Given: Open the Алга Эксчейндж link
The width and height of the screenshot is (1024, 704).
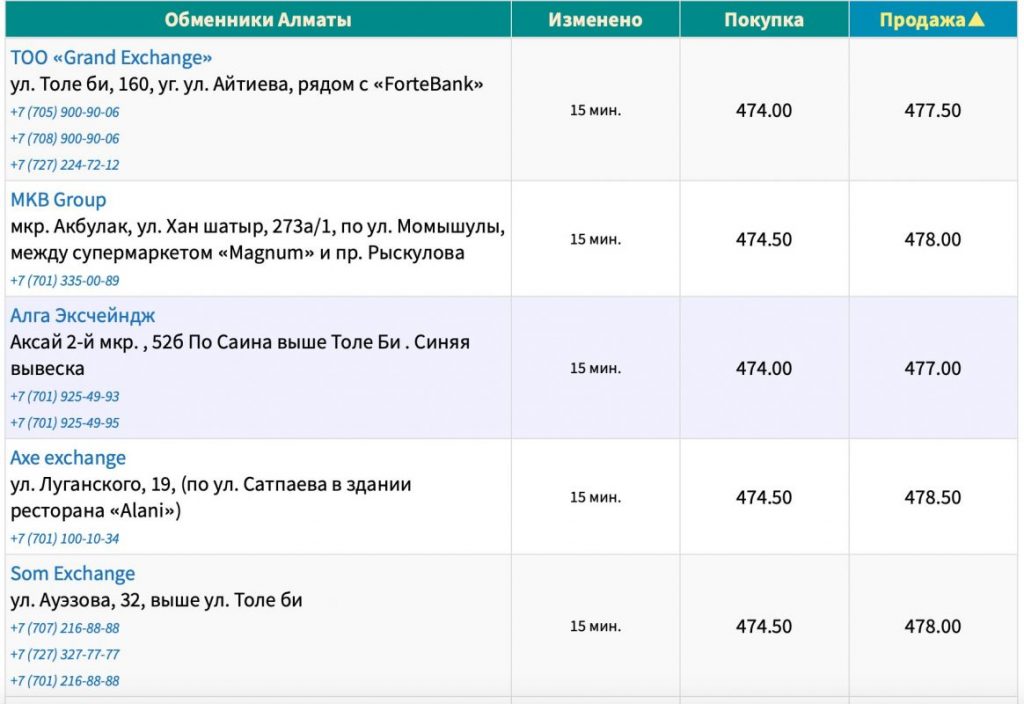Looking at the screenshot, I should click(82, 315).
